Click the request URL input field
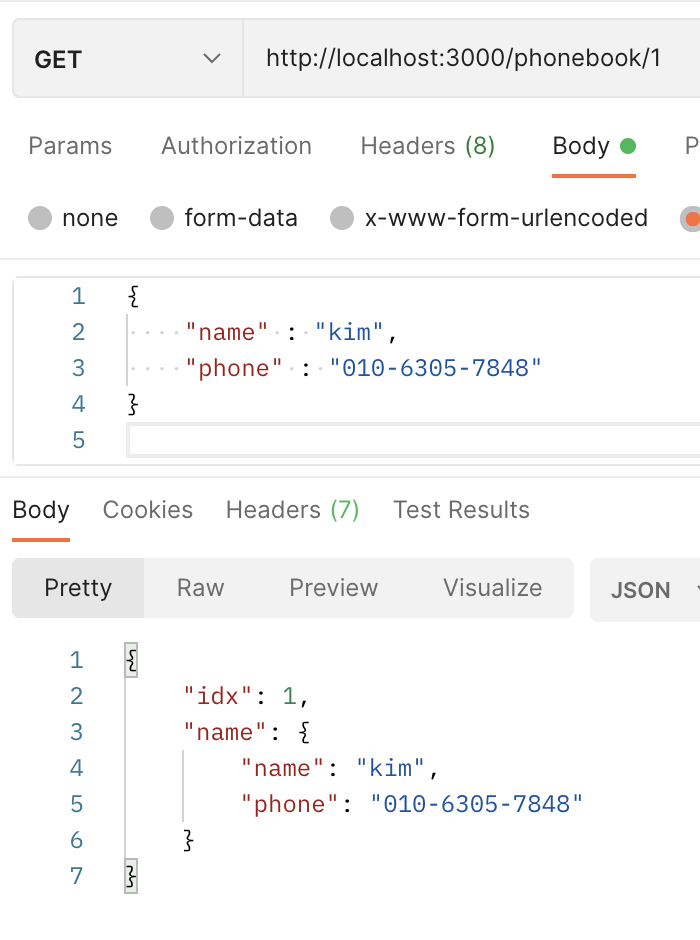 click(x=472, y=58)
